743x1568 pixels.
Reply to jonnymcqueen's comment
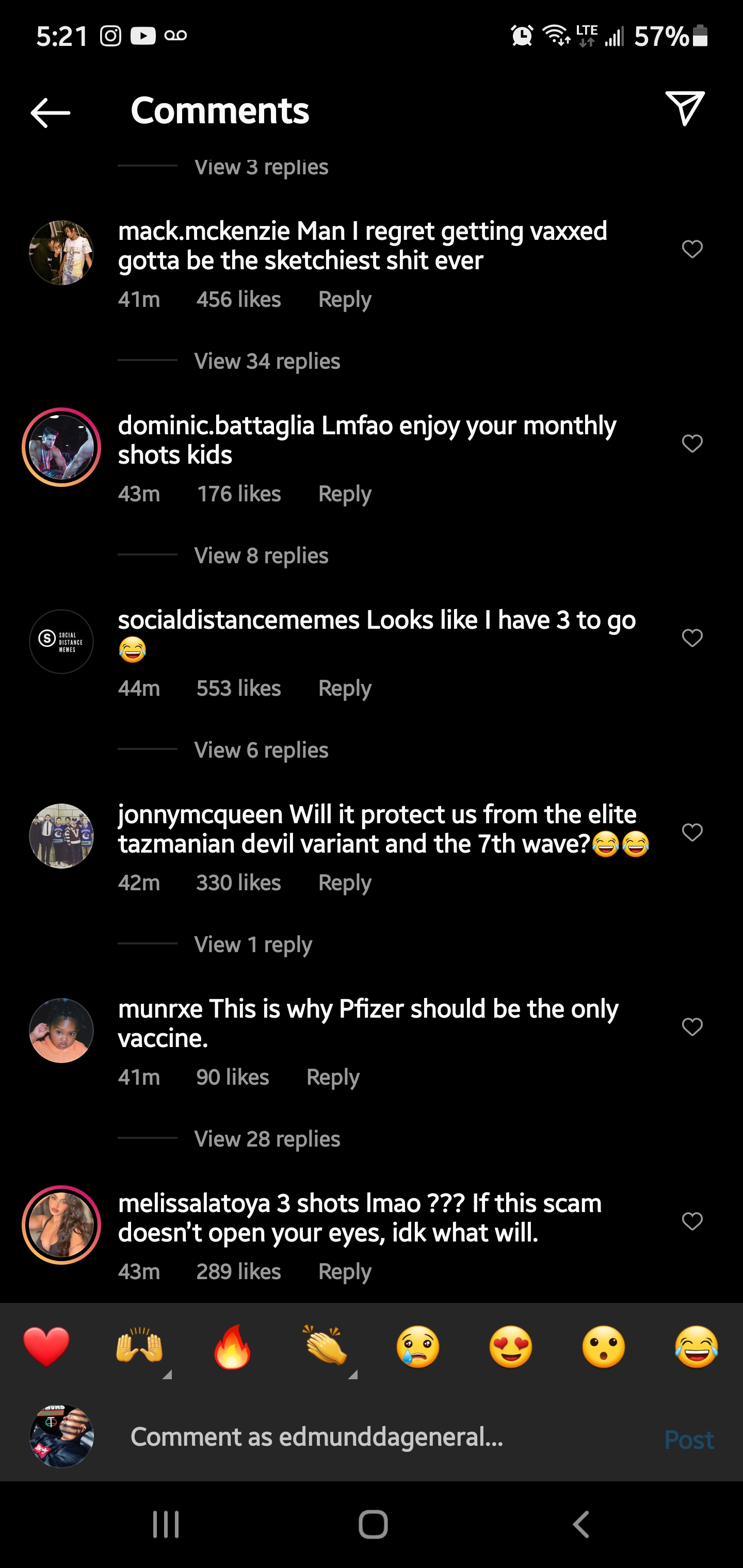tap(345, 883)
